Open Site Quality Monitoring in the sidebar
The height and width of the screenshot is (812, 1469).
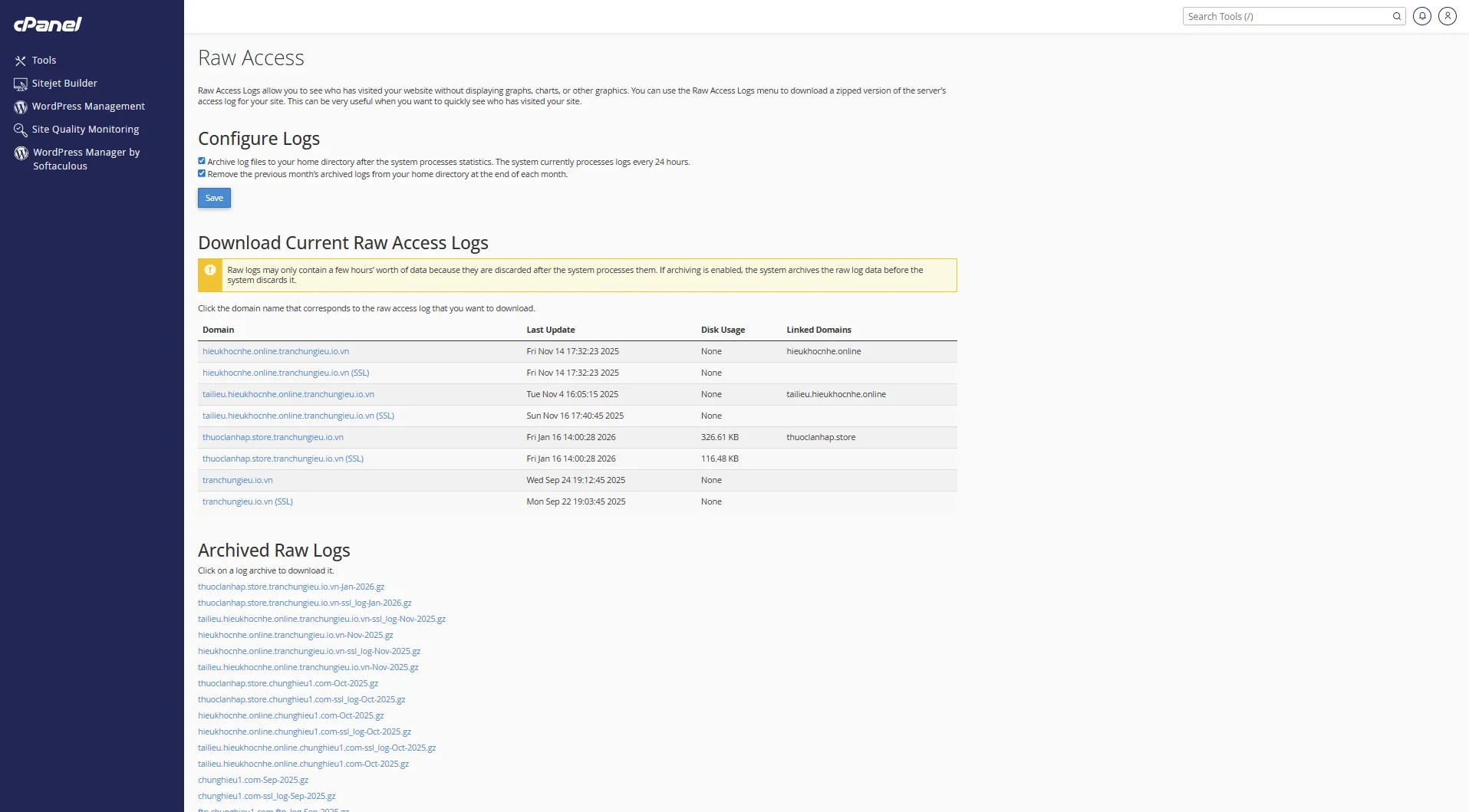(85, 129)
